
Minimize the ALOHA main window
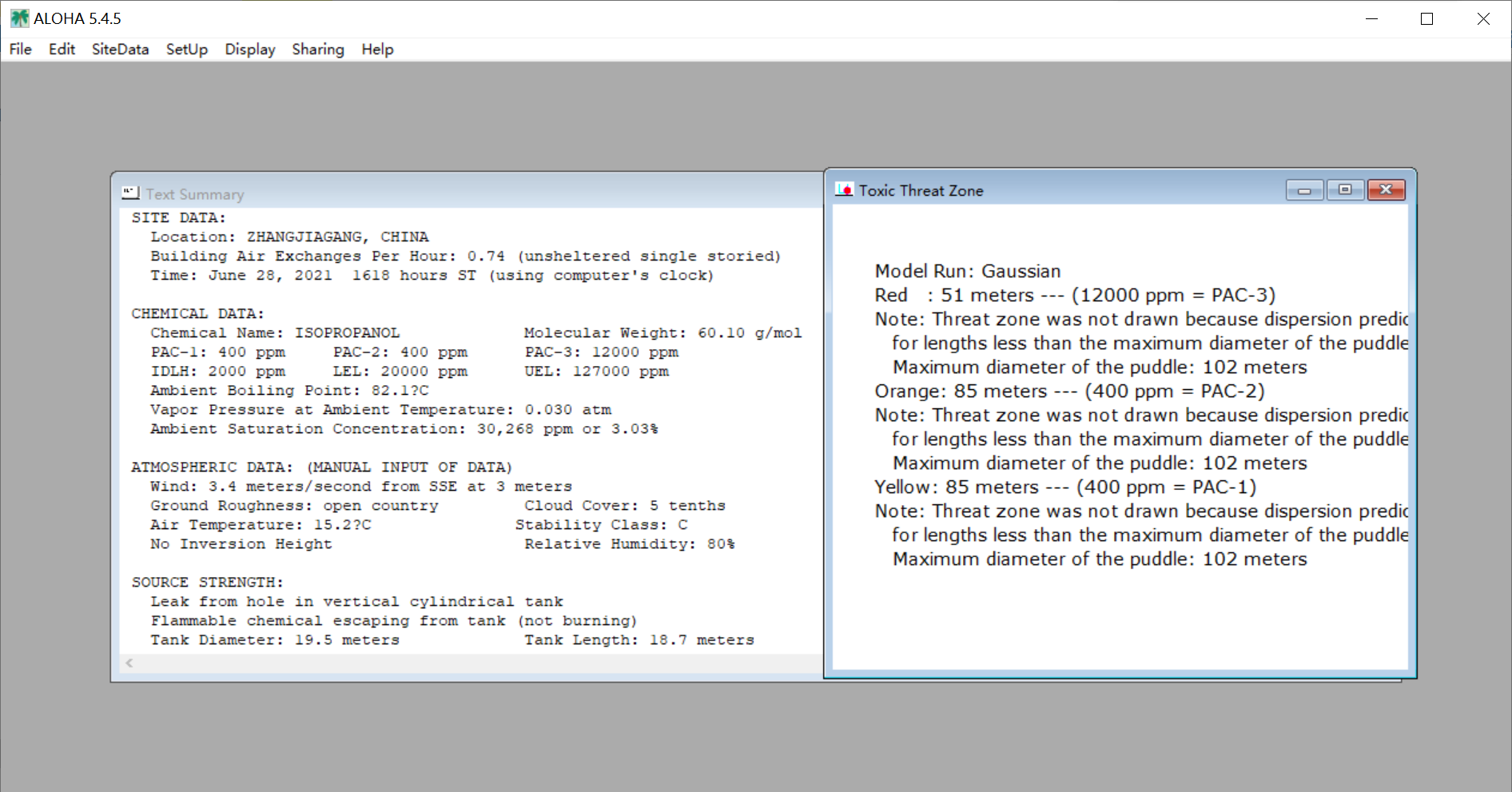coord(1372,18)
